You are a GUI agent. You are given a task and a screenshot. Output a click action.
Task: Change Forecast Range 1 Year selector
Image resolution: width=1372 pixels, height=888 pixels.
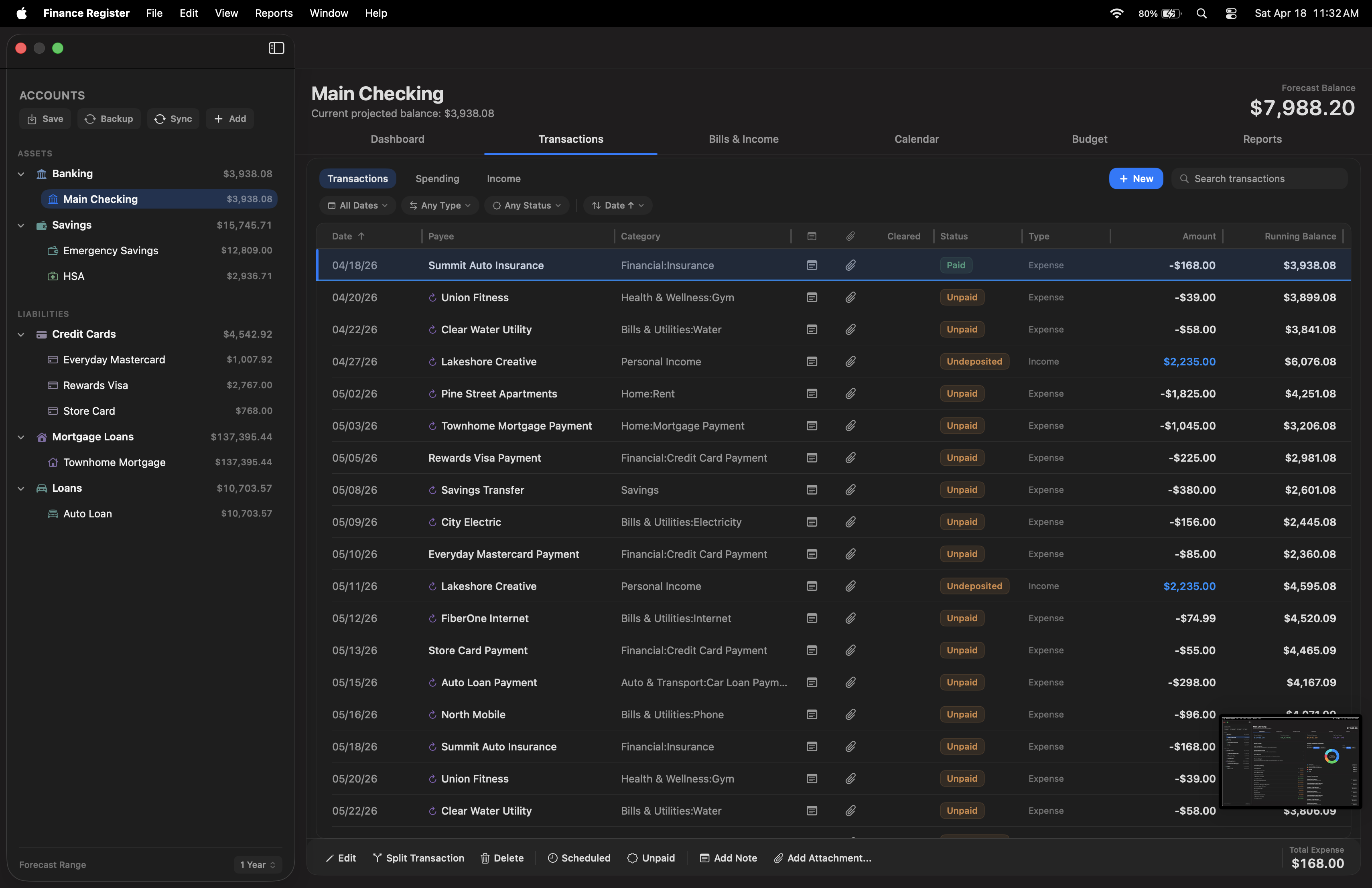point(258,865)
